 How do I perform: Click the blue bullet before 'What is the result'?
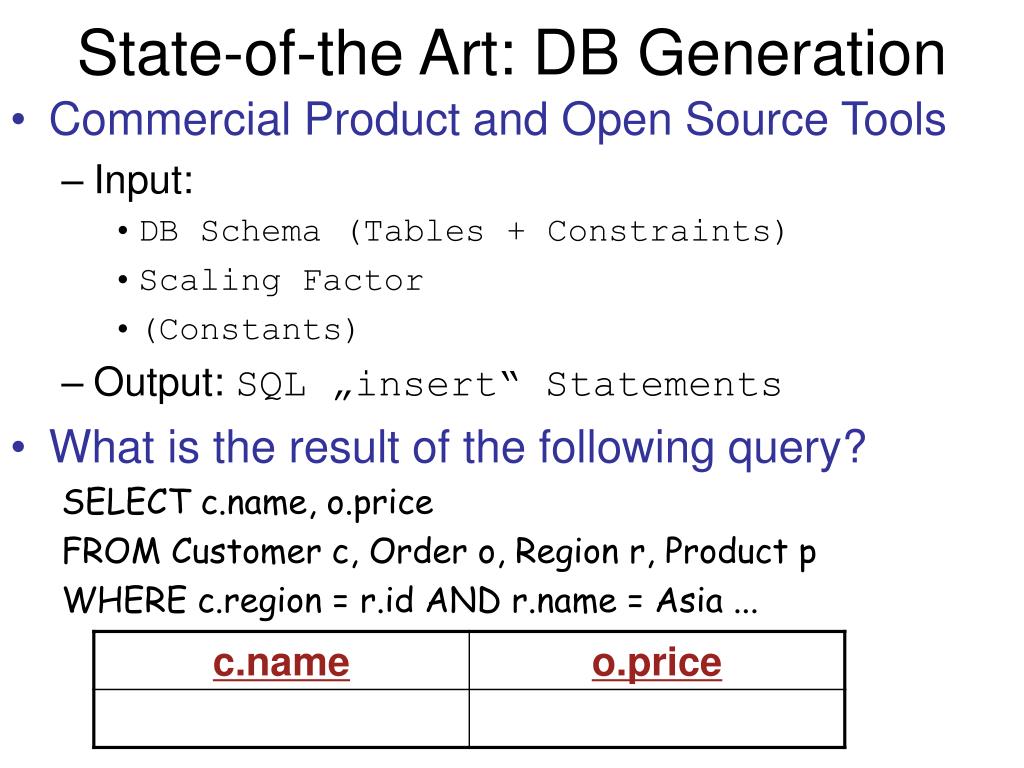pyautogui.click(x=18, y=448)
